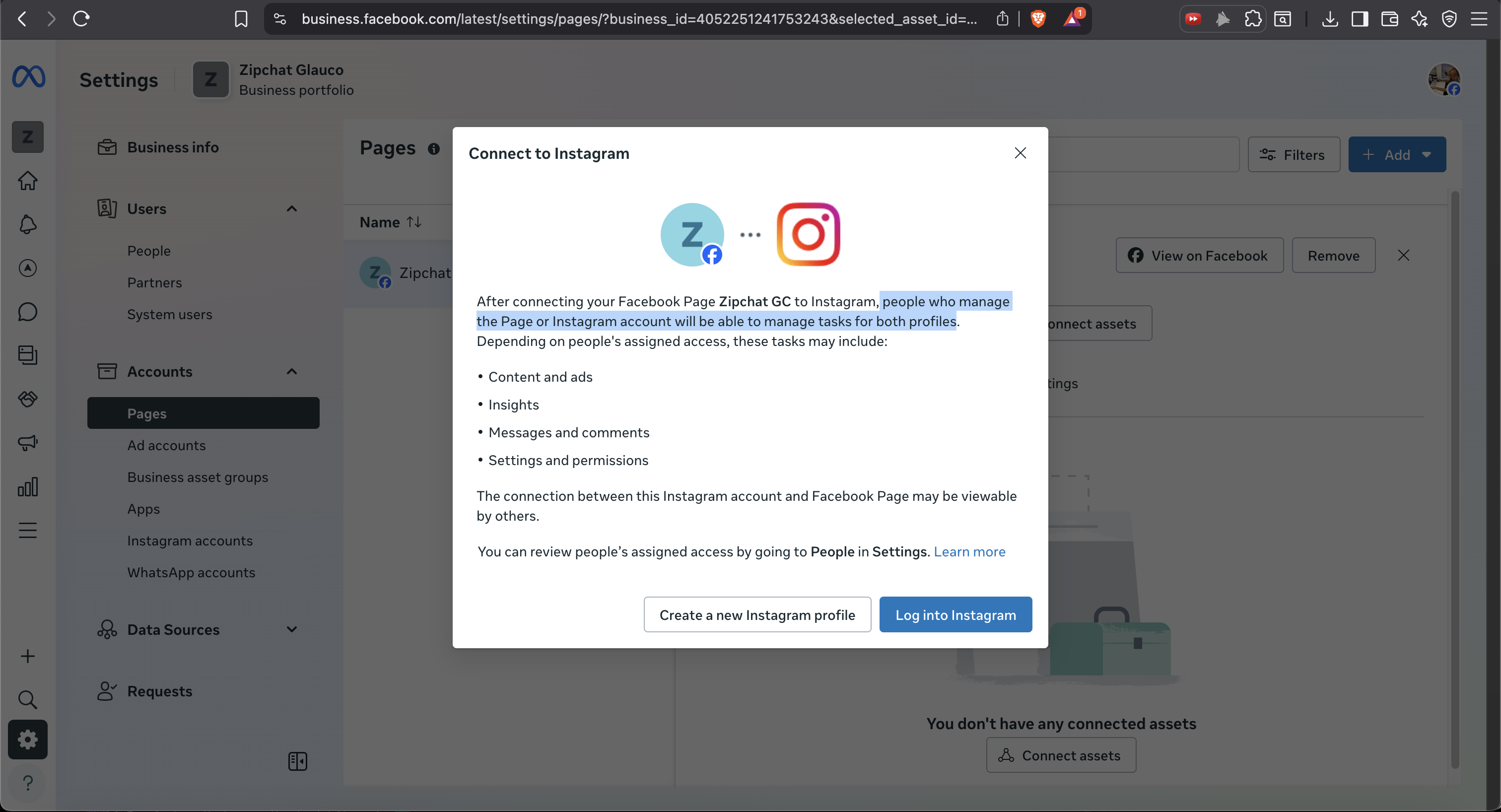Screen dimensions: 1501x812
Task: Open Notifications bell icon
Action: 27,224
